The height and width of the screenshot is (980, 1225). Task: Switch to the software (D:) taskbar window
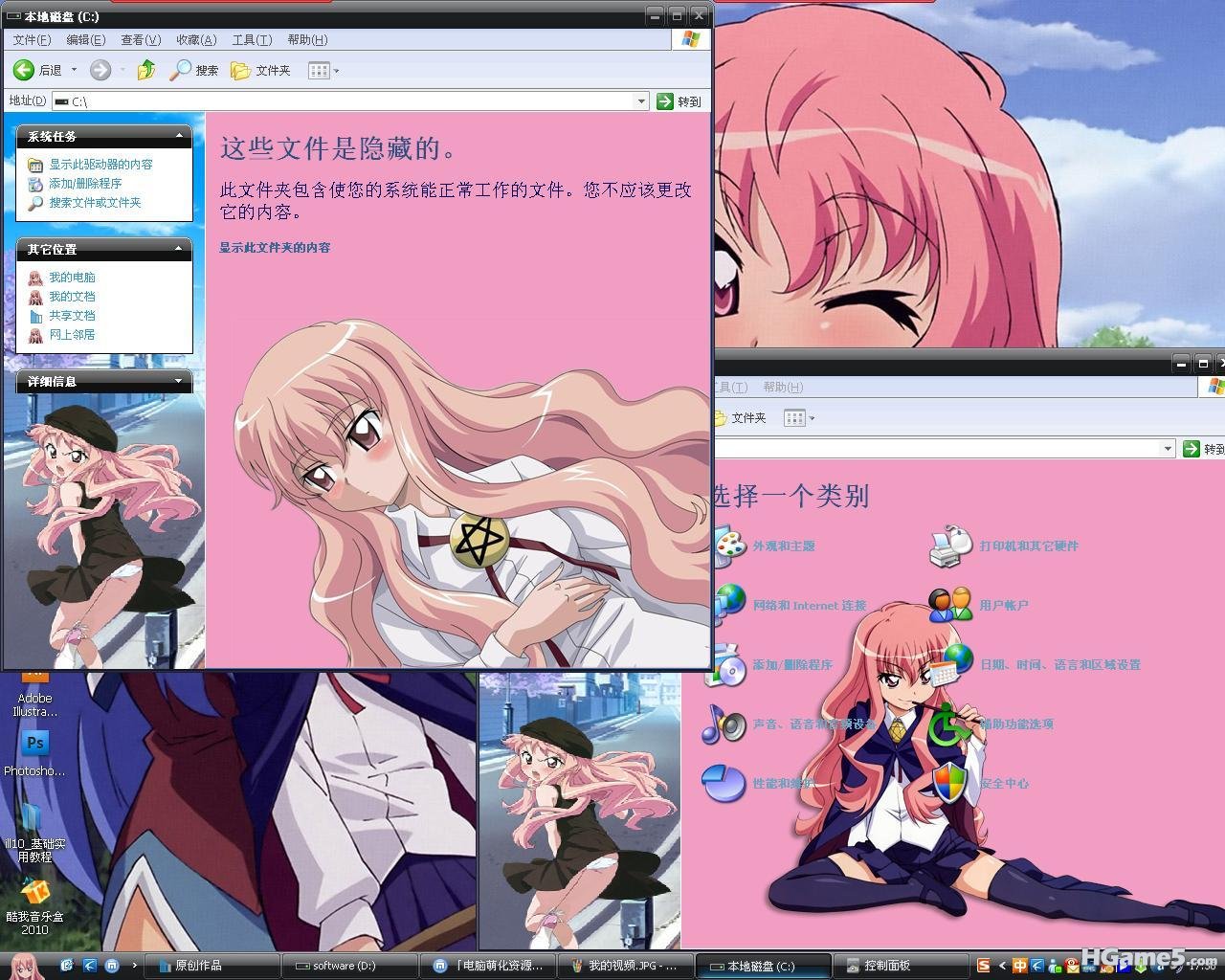click(350, 966)
